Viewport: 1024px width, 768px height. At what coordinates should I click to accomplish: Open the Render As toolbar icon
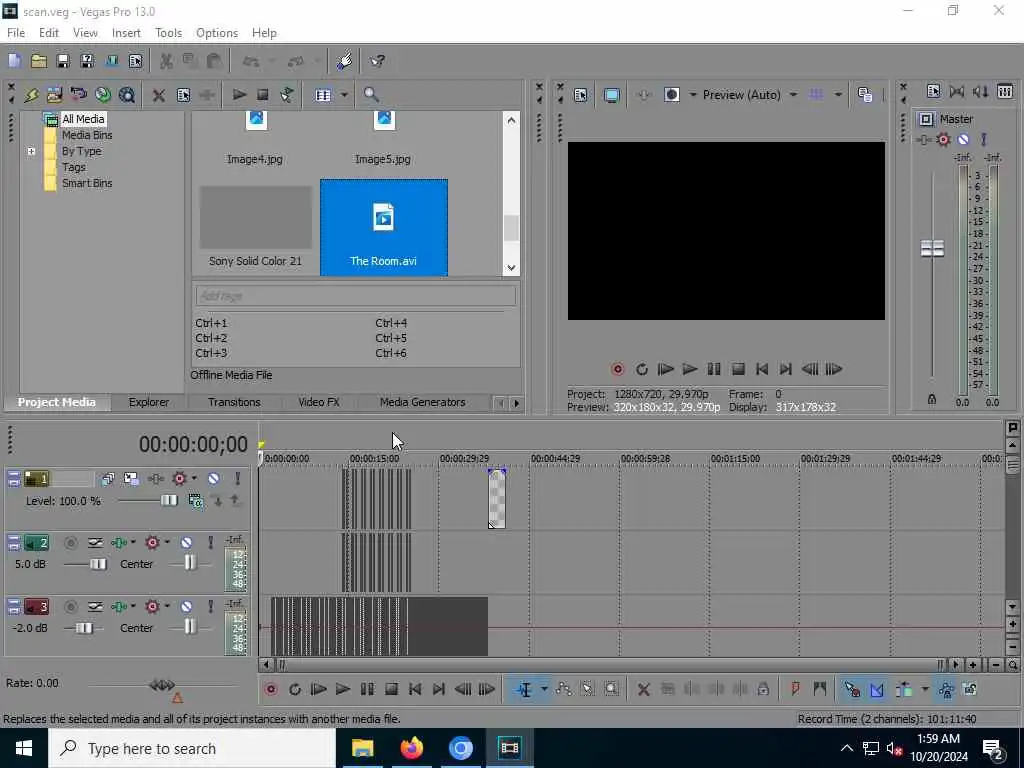pos(112,61)
